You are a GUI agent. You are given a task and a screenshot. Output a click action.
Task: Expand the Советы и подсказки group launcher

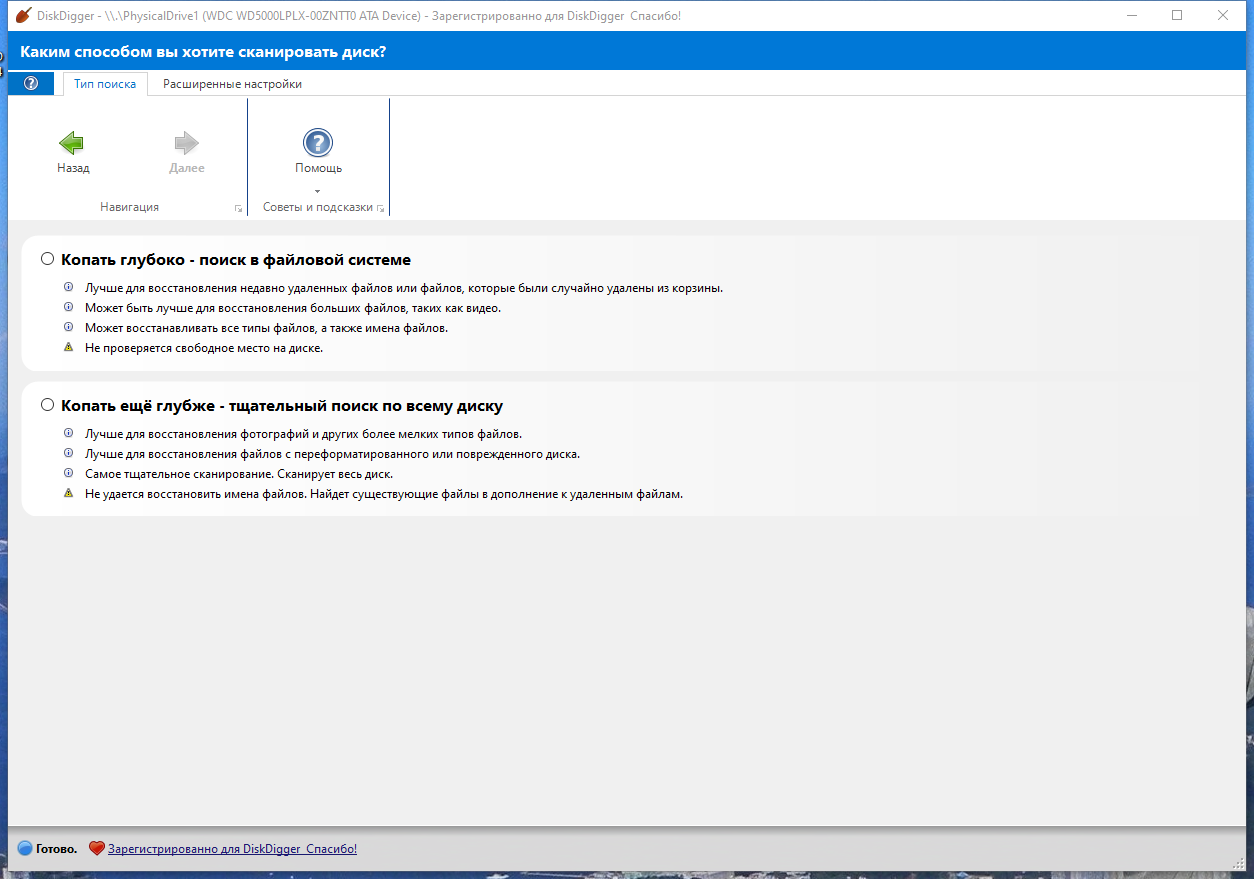381,208
